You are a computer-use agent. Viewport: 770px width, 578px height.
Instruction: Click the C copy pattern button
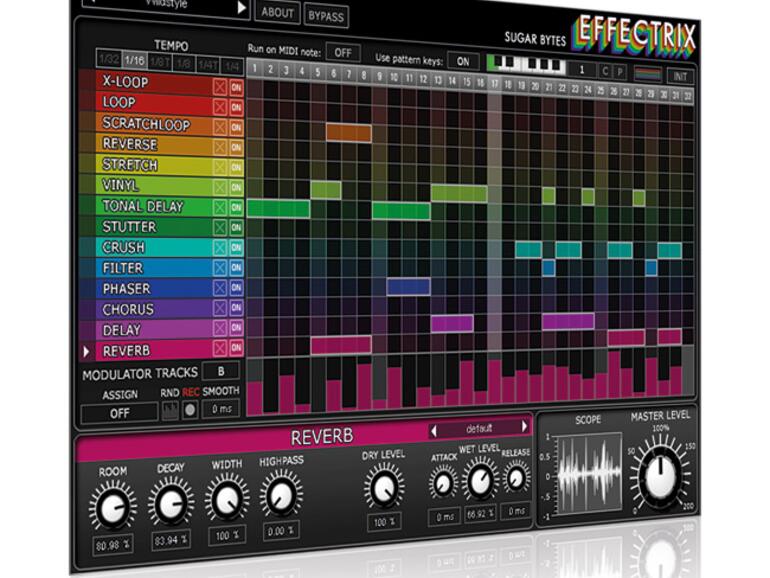coord(605,71)
